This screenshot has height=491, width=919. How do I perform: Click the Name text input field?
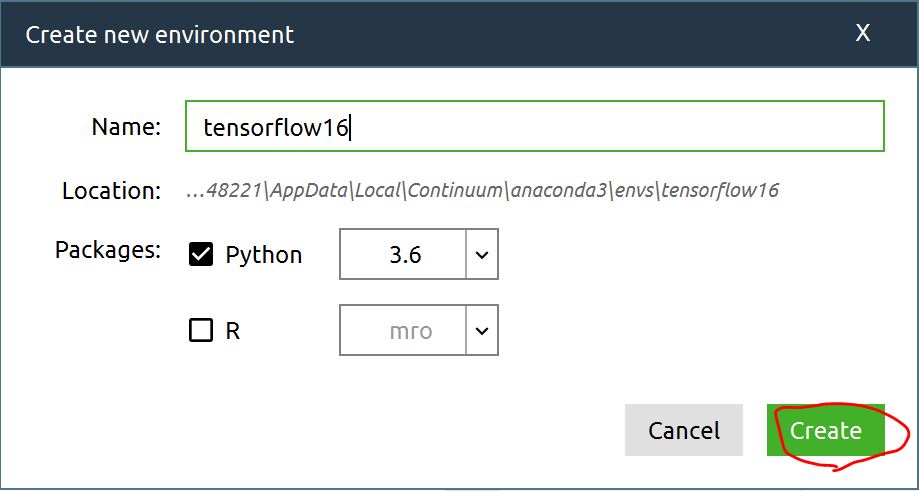[x=534, y=127]
